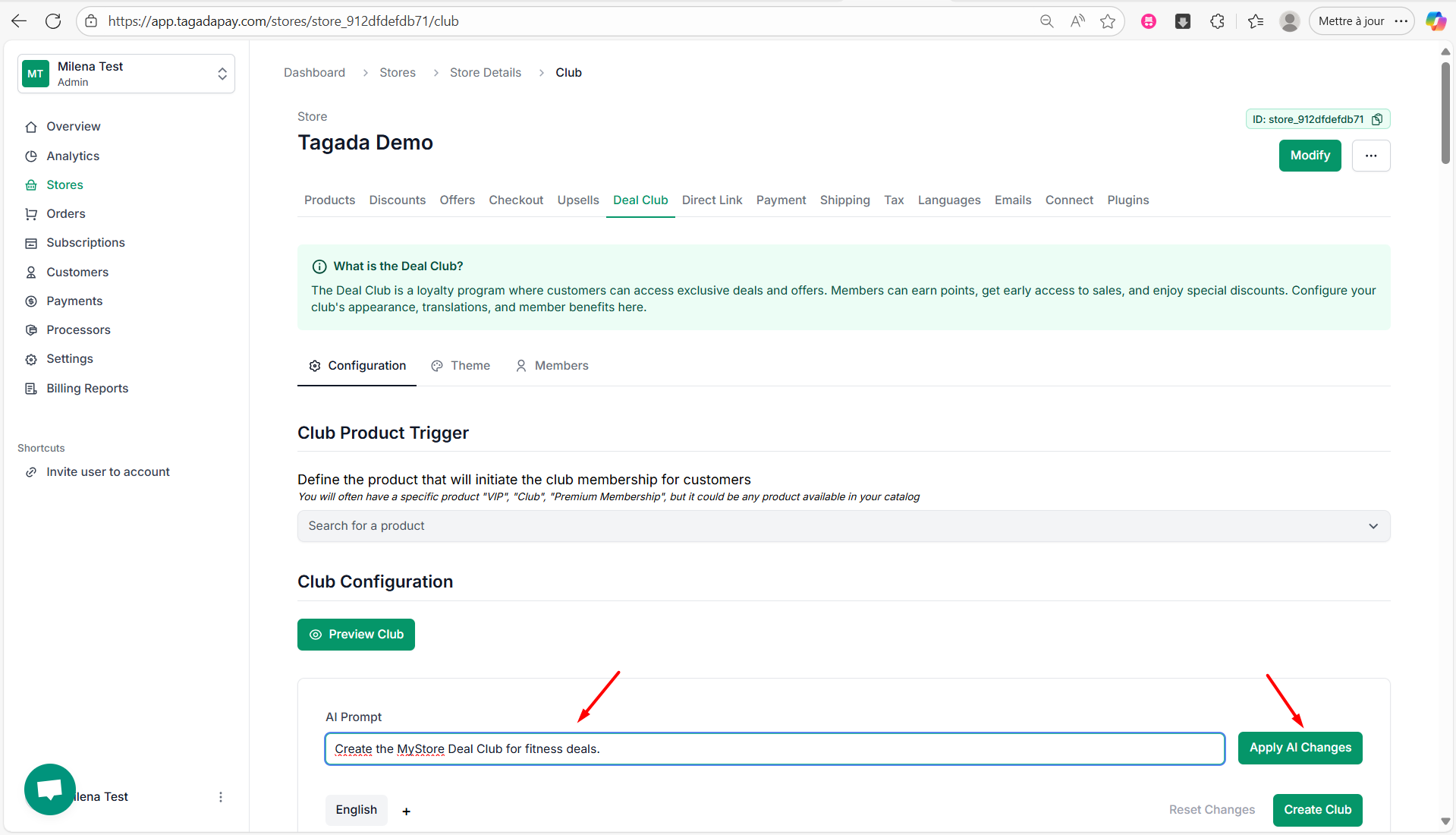Open the Plugins tab
The height and width of the screenshot is (835, 1456).
click(x=1128, y=200)
